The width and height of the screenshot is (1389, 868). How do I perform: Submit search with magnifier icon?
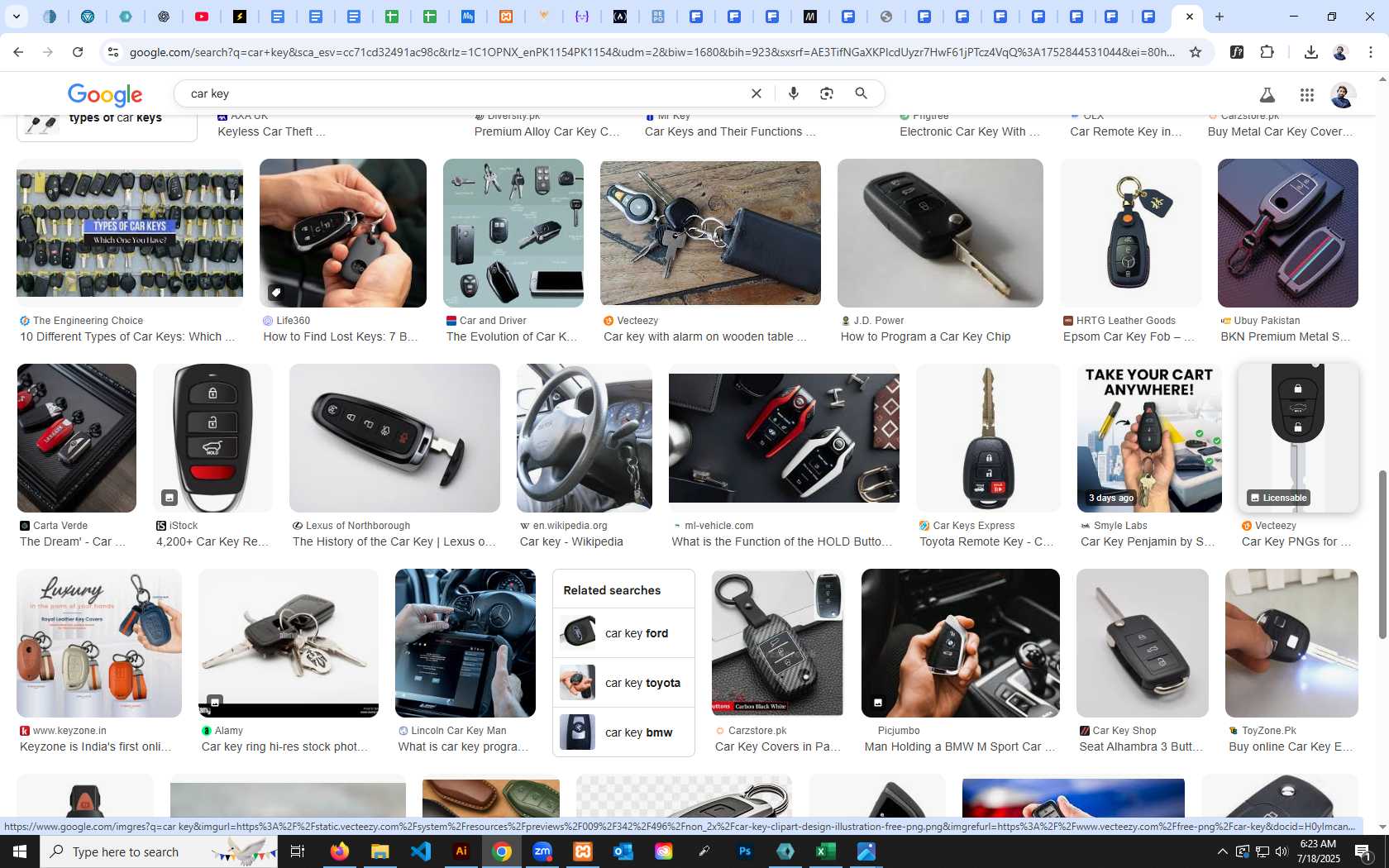tap(862, 93)
